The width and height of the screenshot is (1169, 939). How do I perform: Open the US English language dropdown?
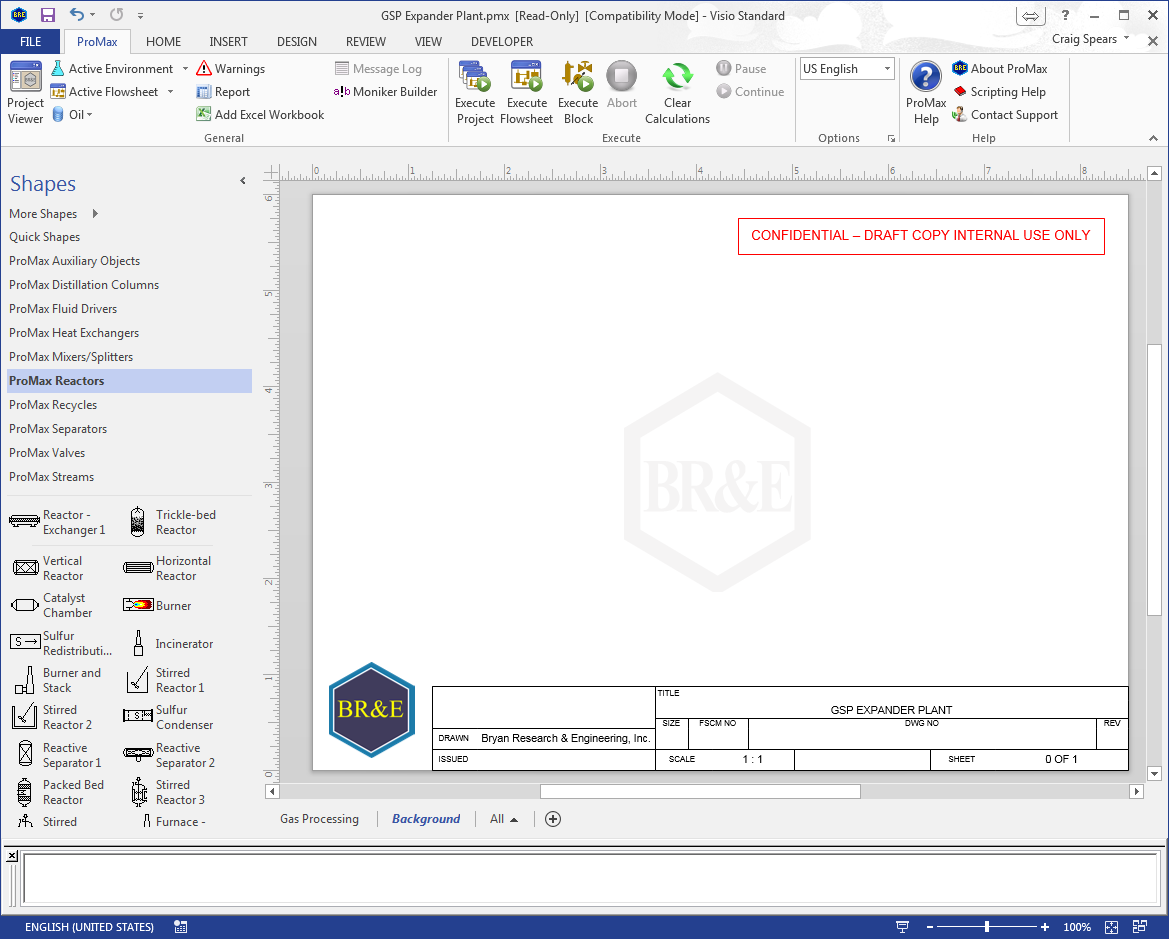pos(847,69)
